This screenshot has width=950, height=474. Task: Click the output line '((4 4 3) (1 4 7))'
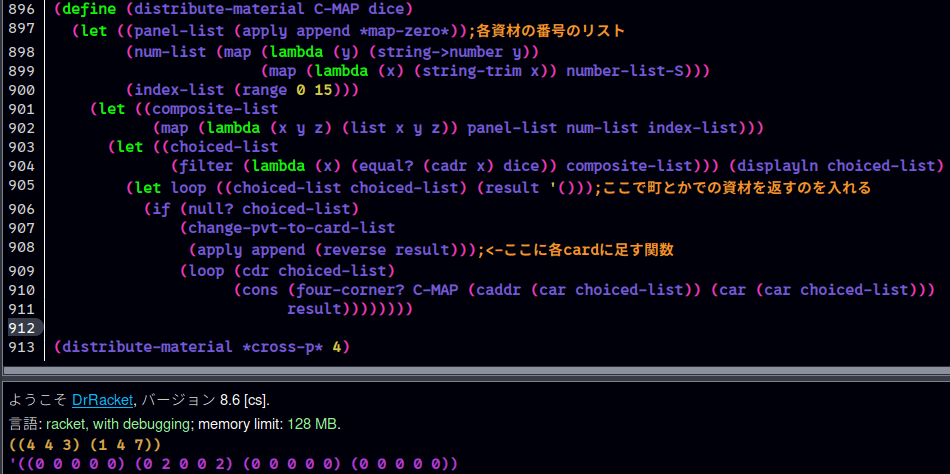(x=85, y=445)
